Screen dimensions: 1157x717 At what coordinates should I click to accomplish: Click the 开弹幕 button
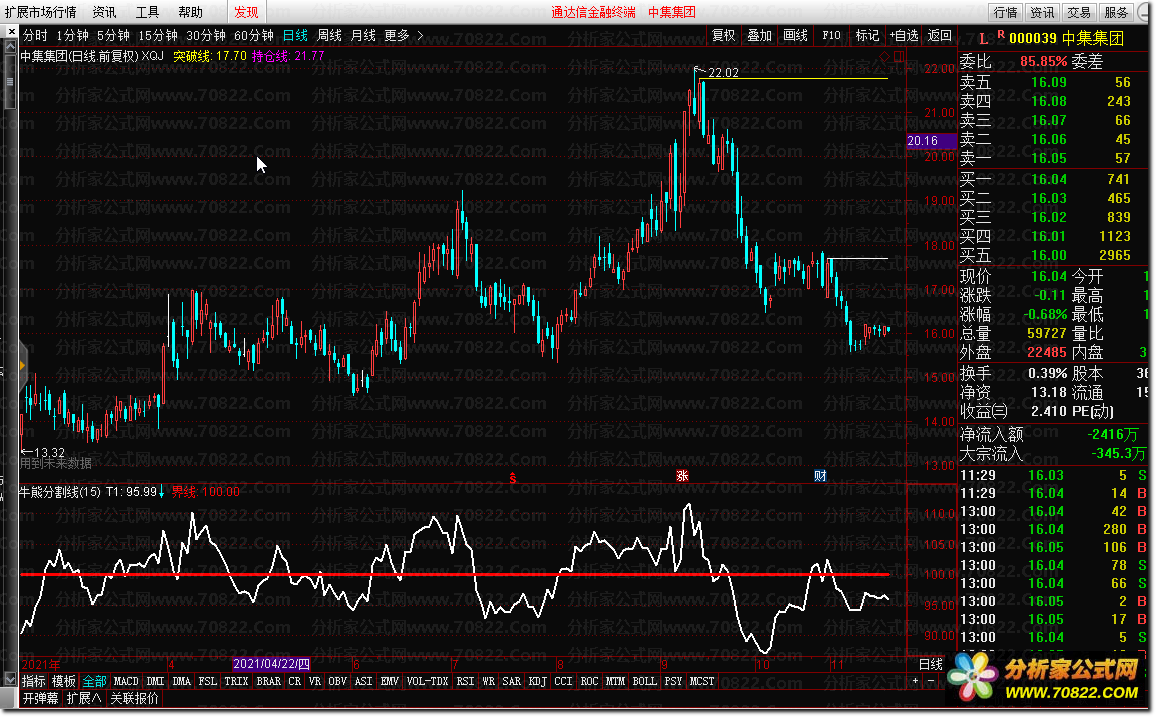(41, 698)
